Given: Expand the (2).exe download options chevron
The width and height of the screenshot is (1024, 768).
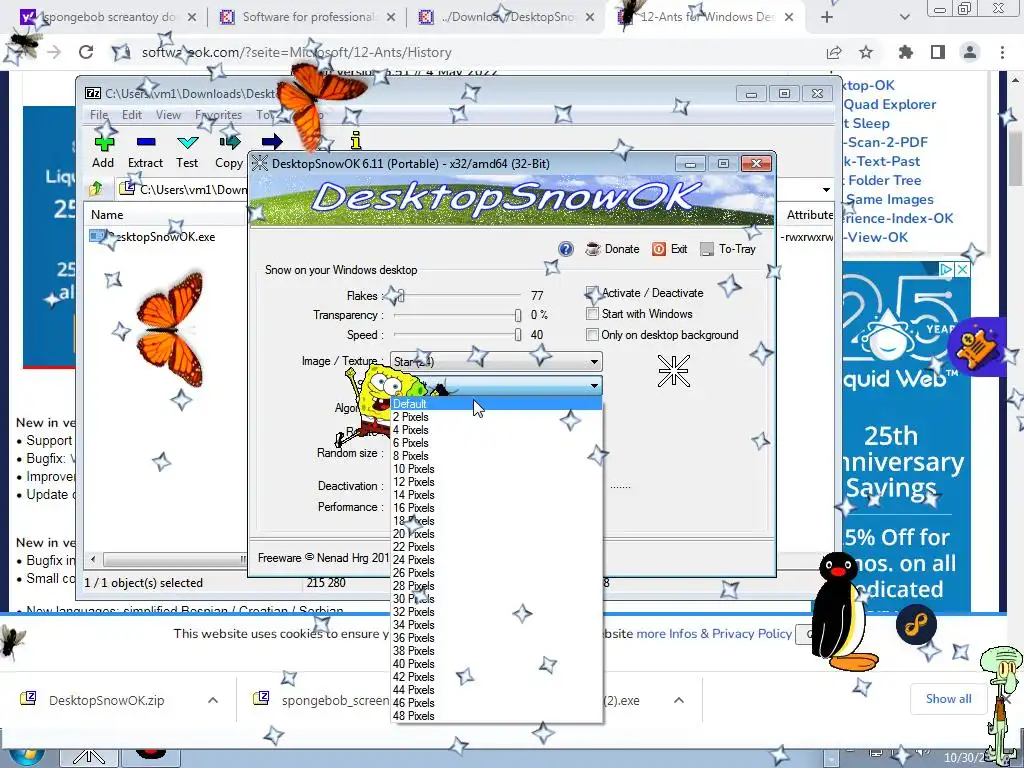Looking at the screenshot, I should tap(679, 700).
